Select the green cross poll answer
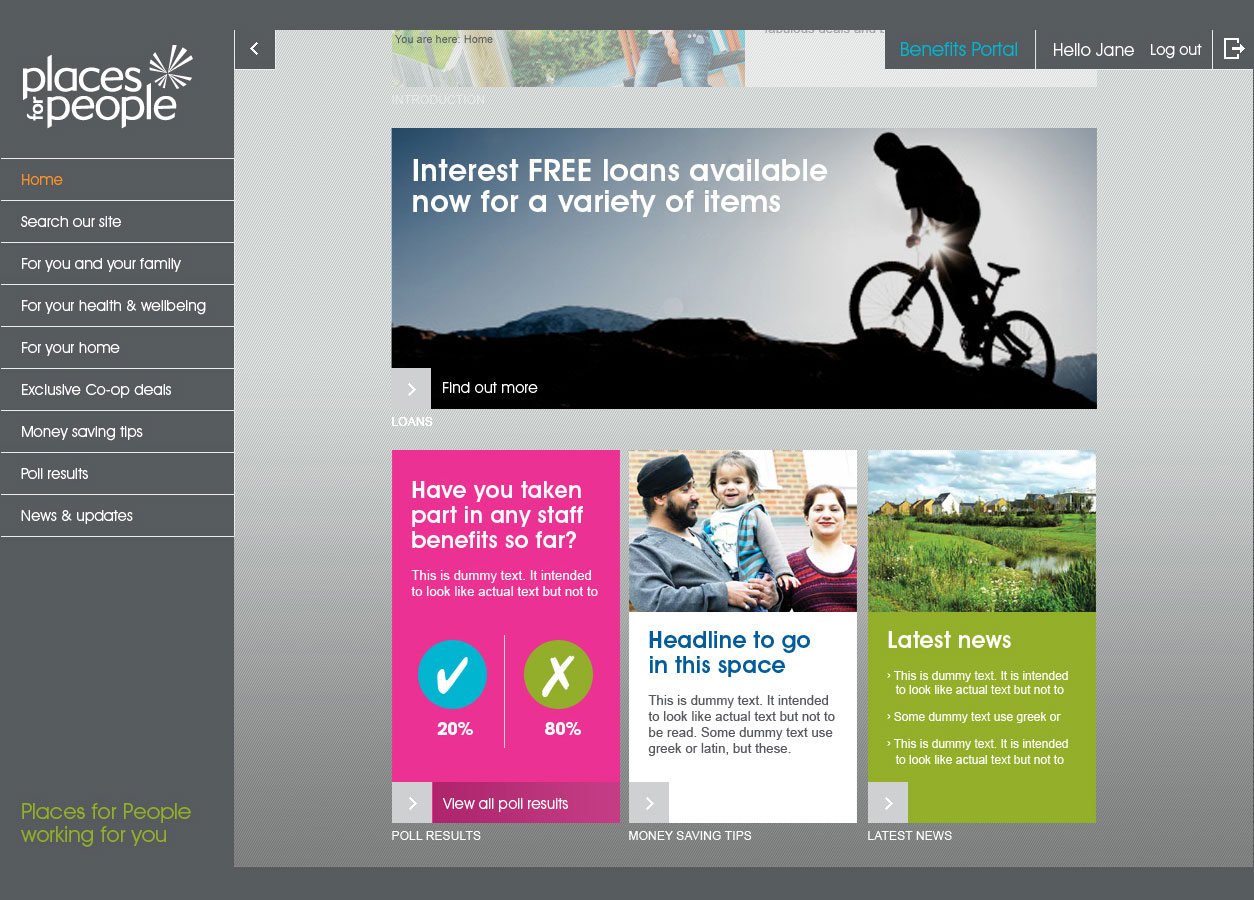The width and height of the screenshot is (1254, 900). pyautogui.click(x=558, y=675)
